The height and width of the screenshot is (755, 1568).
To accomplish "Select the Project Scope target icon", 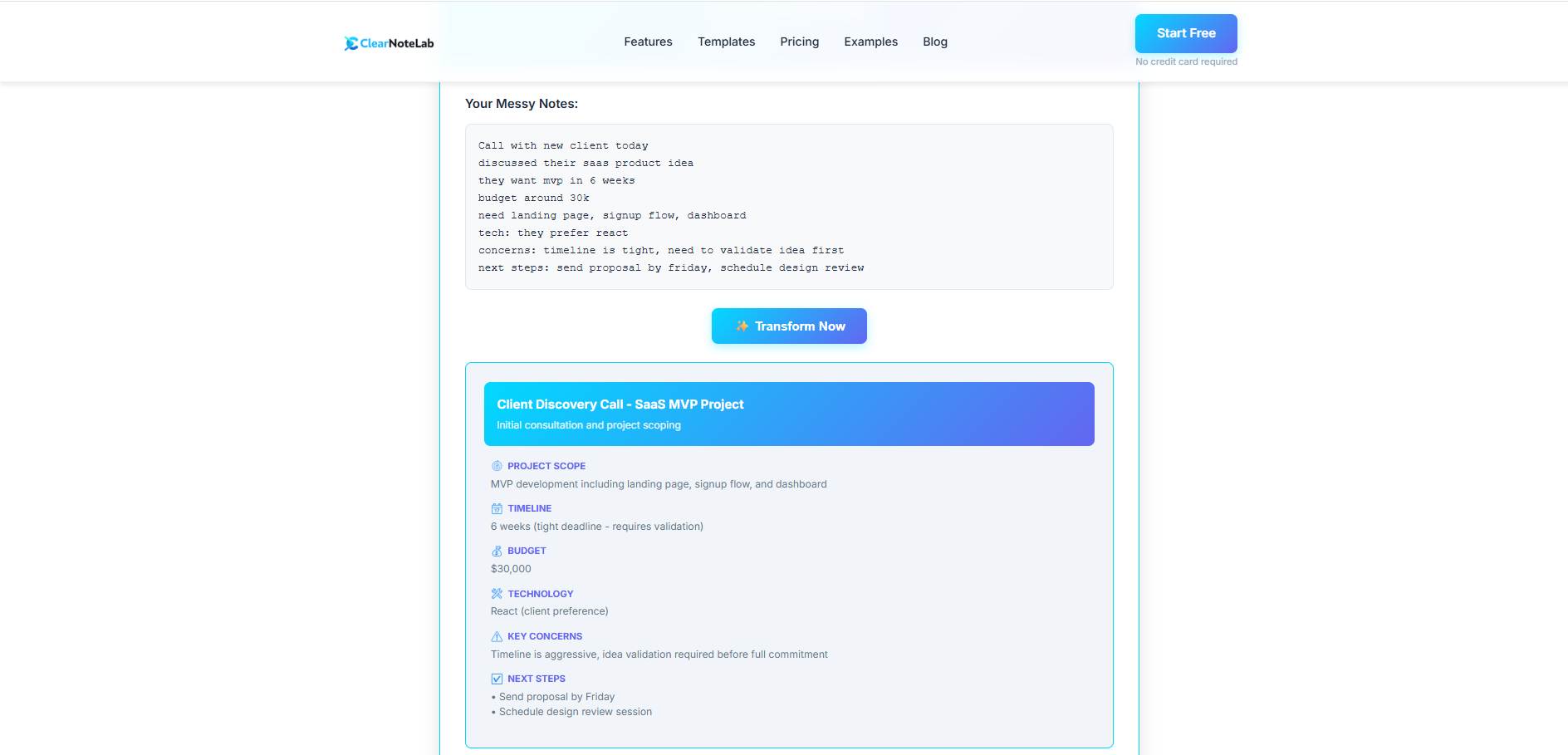I will point(497,466).
